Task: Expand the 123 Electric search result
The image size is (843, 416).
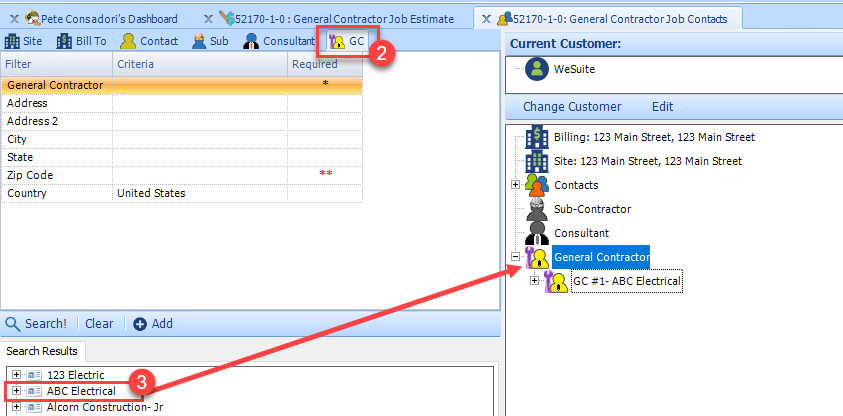Action: (x=16, y=375)
